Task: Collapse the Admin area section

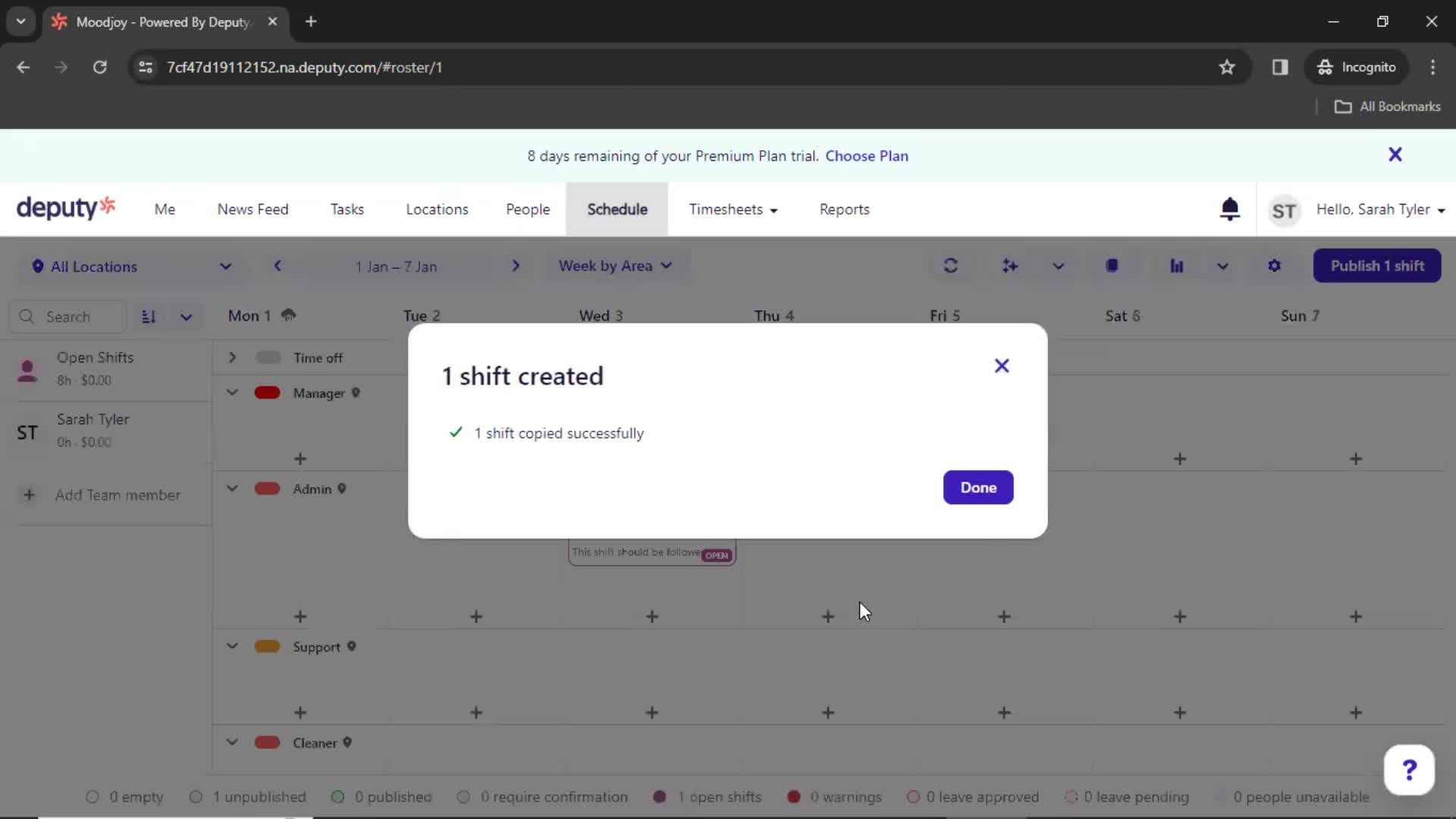Action: pyautogui.click(x=231, y=488)
